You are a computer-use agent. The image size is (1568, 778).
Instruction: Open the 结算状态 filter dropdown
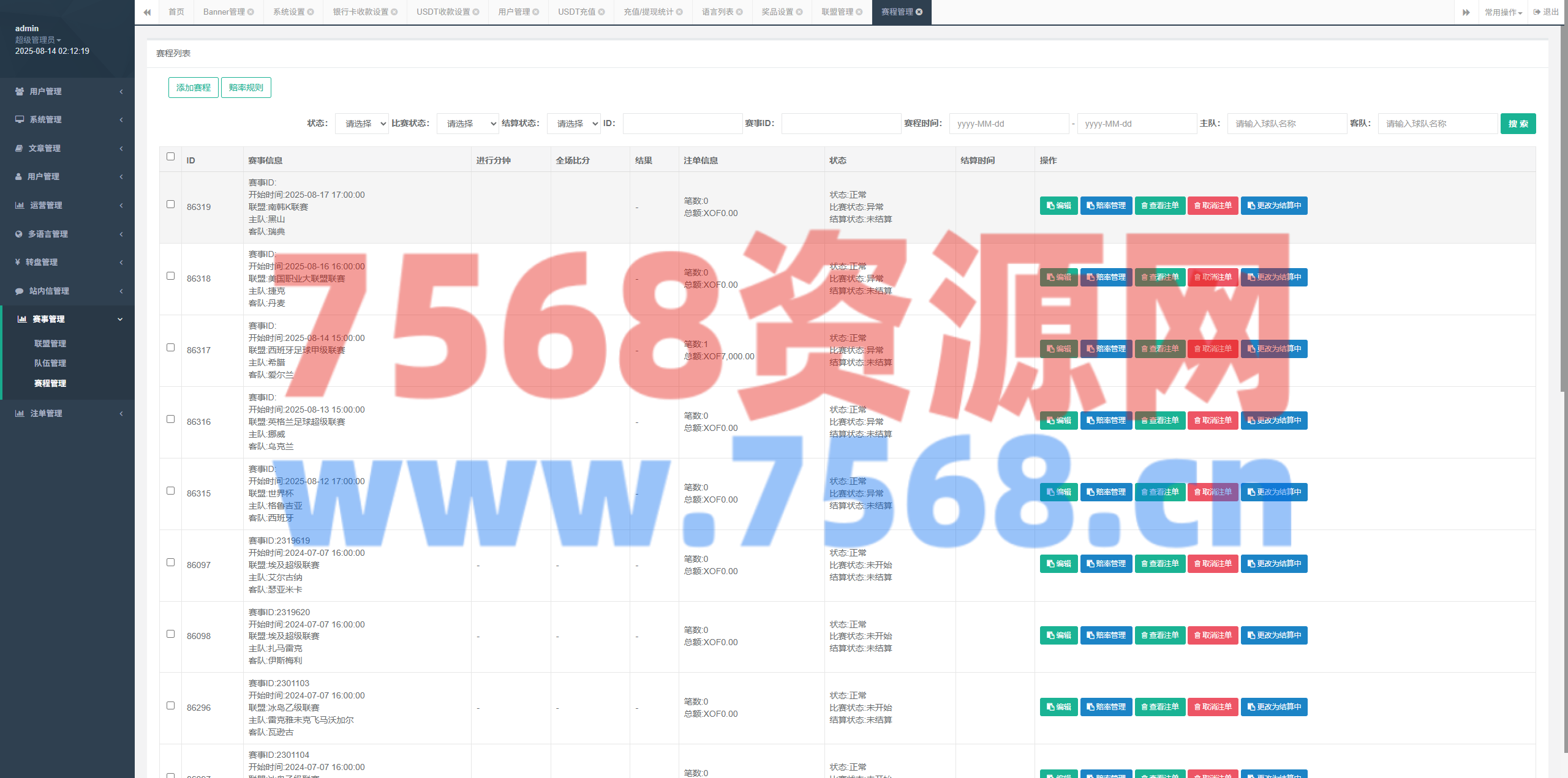pyautogui.click(x=573, y=124)
